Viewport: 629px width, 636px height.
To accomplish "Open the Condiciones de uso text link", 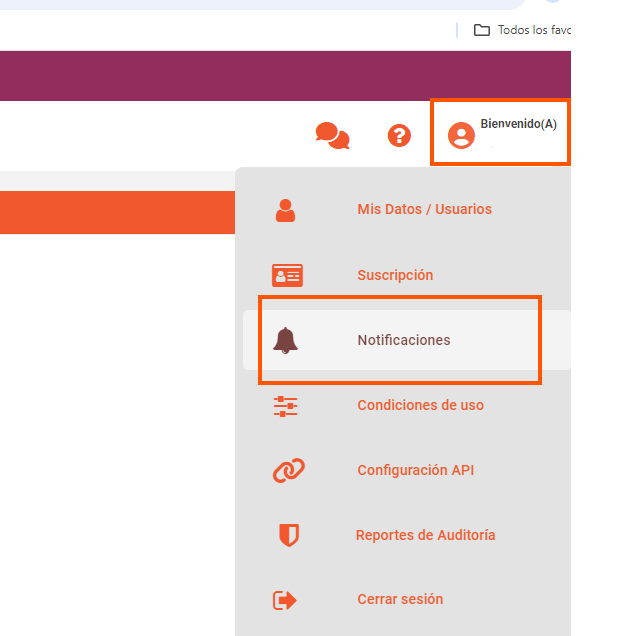I will coord(420,406).
